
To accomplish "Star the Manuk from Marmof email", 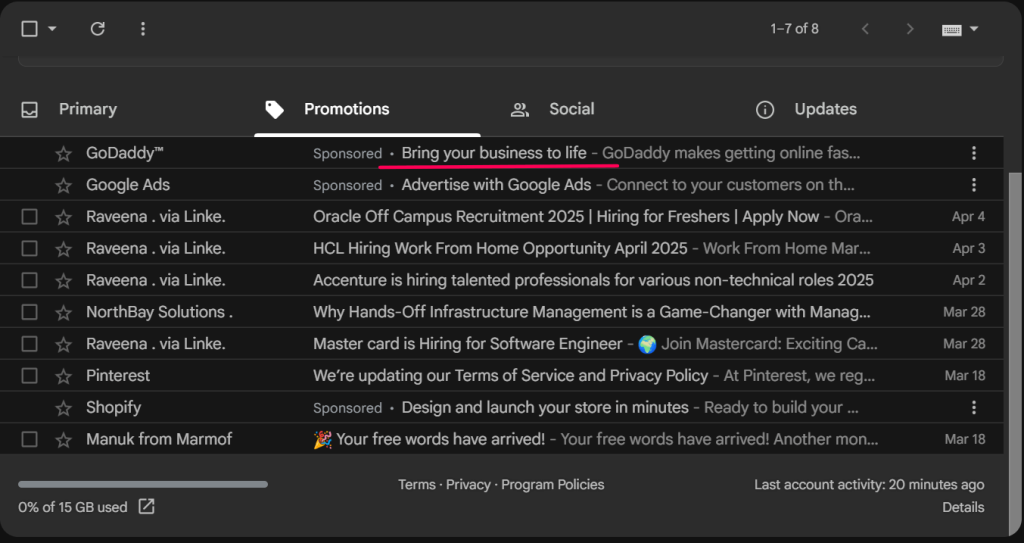I will [x=63, y=440].
